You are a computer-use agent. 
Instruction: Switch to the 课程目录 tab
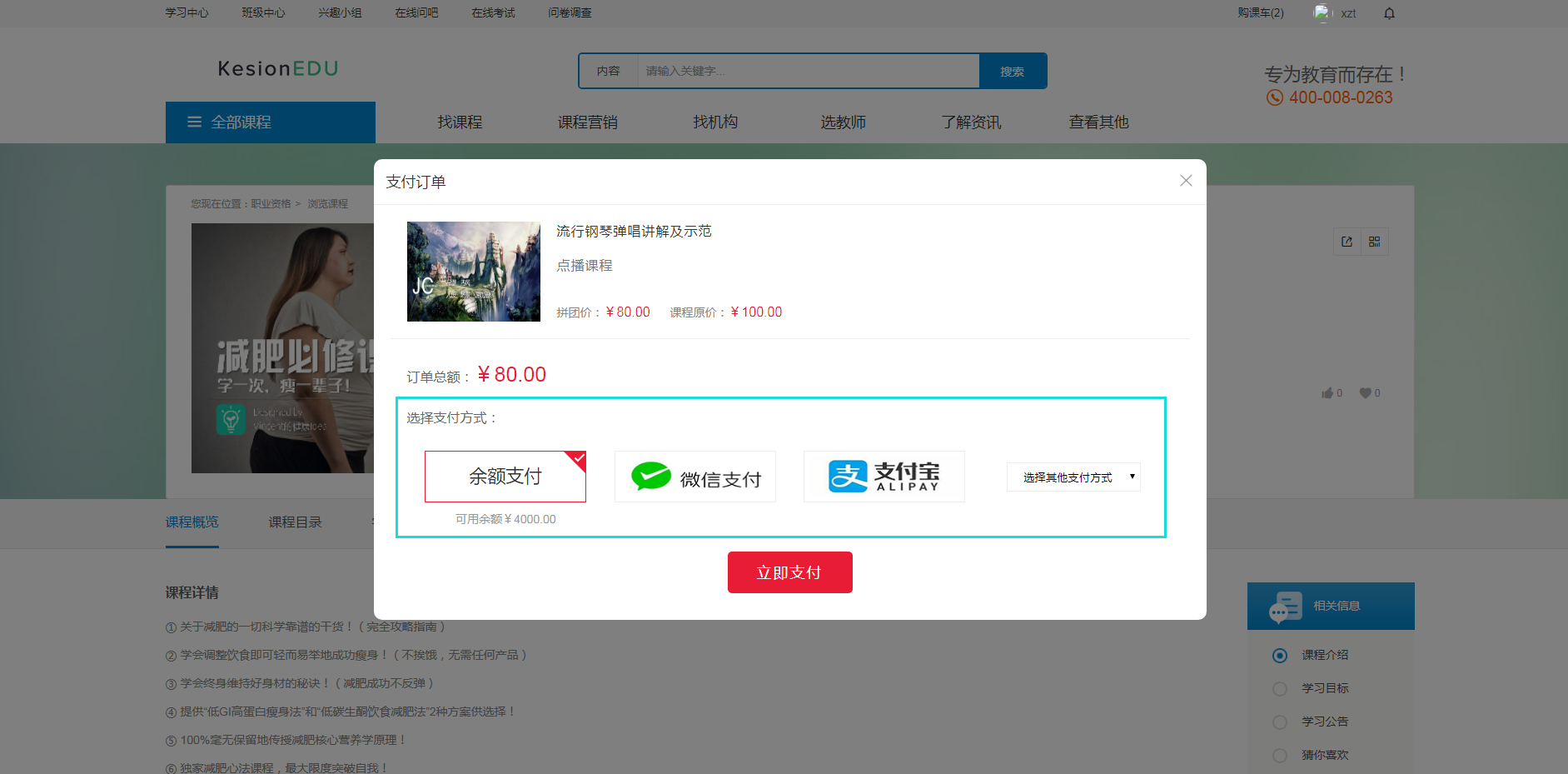click(295, 522)
